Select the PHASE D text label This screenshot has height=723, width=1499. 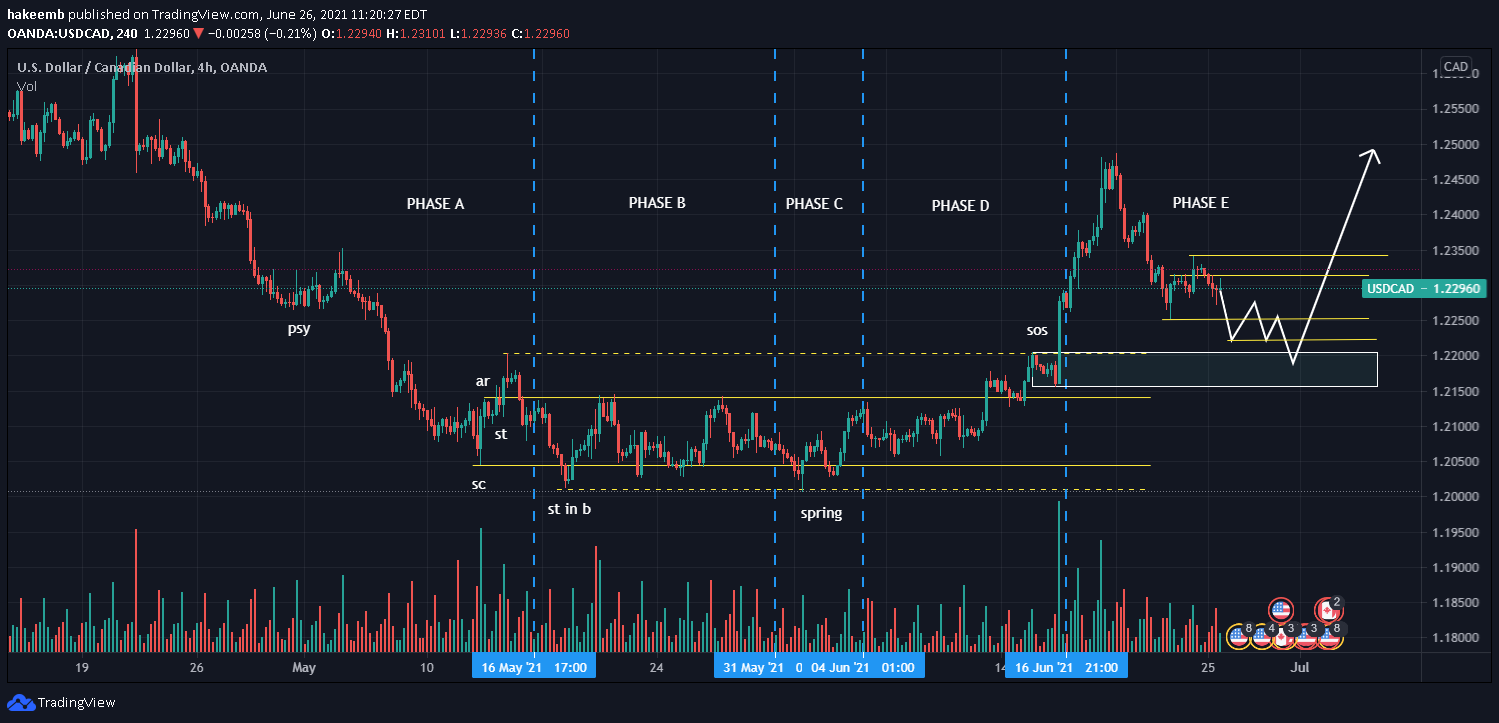click(x=960, y=206)
